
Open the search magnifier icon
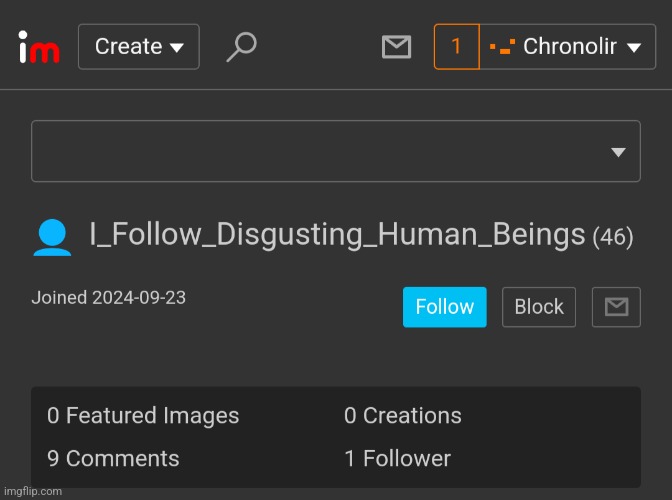[242, 47]
